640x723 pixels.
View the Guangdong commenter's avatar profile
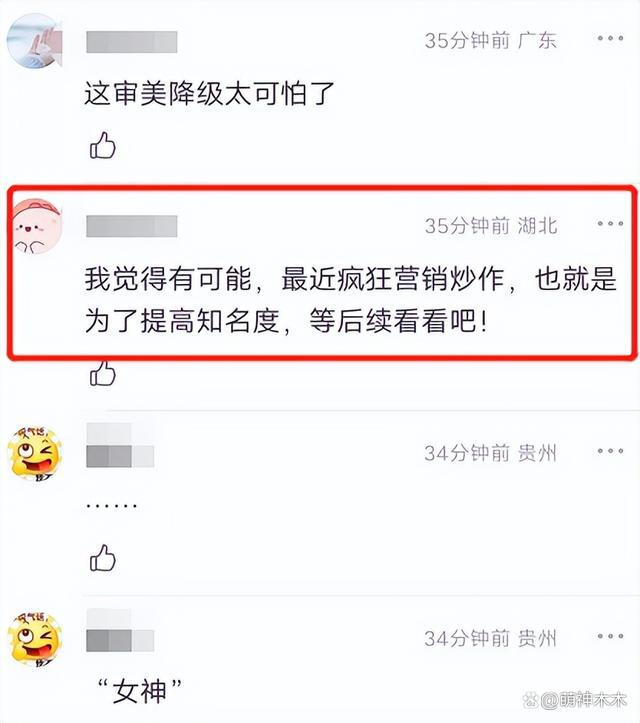pos(35,41)
